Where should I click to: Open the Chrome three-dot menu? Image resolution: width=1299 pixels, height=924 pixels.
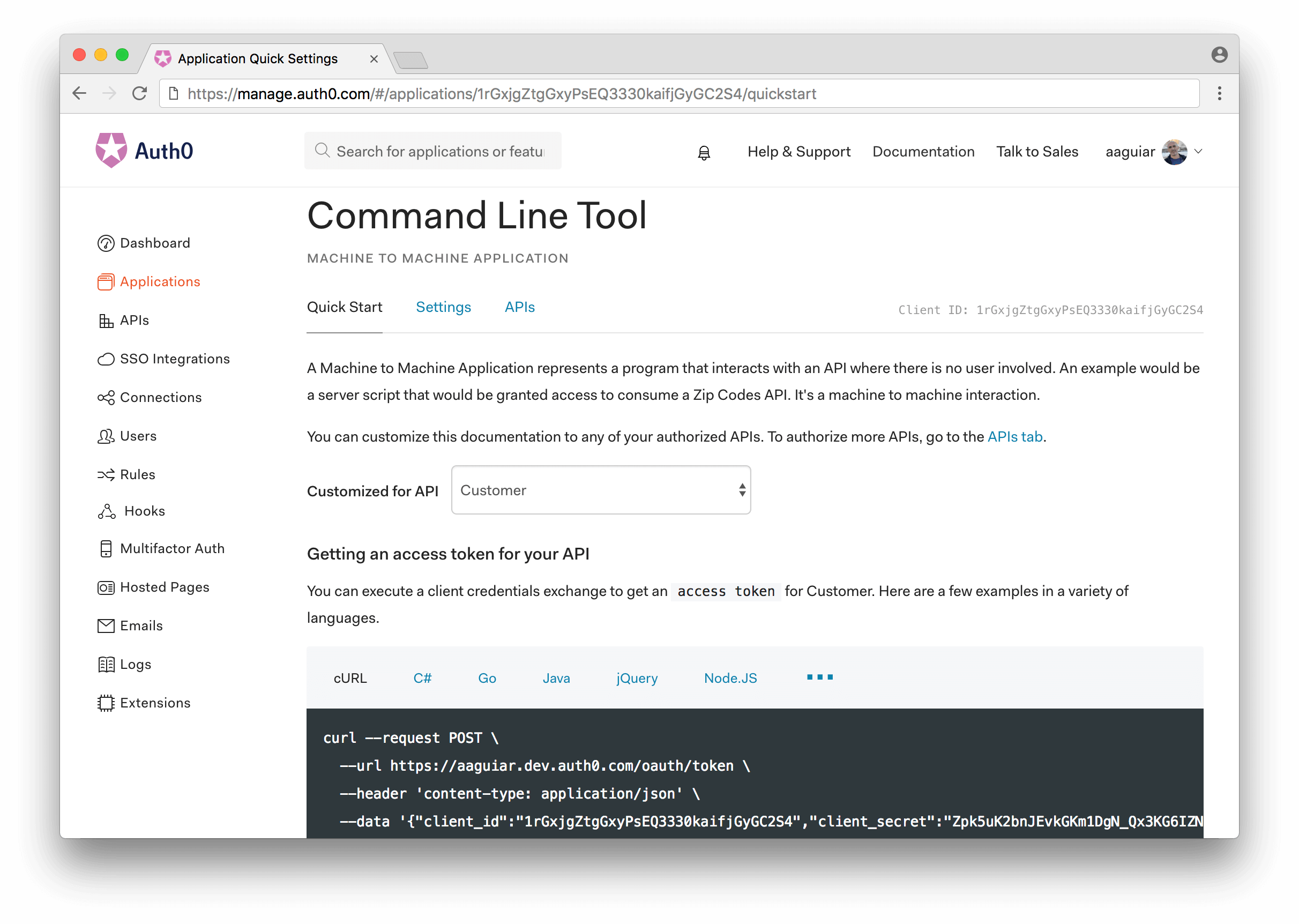(1219, 93)
